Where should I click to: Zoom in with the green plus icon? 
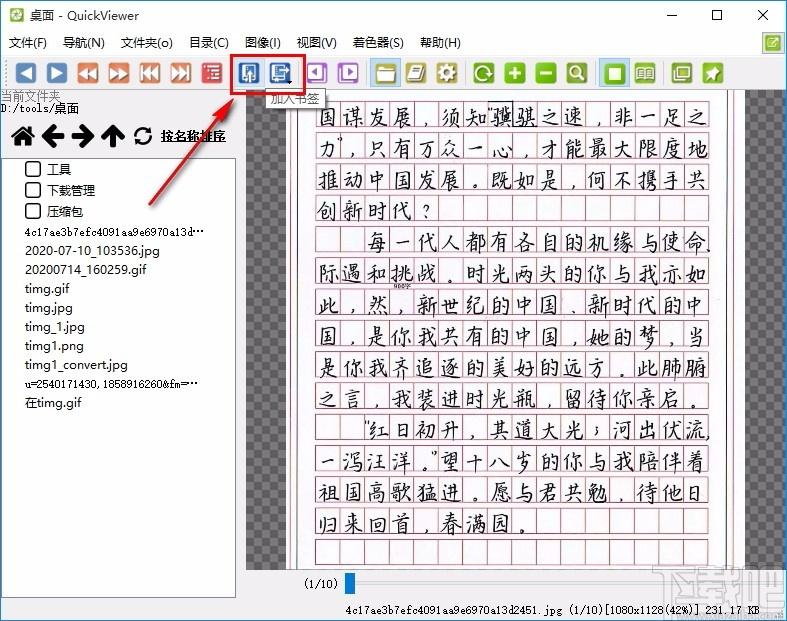(x=514, y=72)
